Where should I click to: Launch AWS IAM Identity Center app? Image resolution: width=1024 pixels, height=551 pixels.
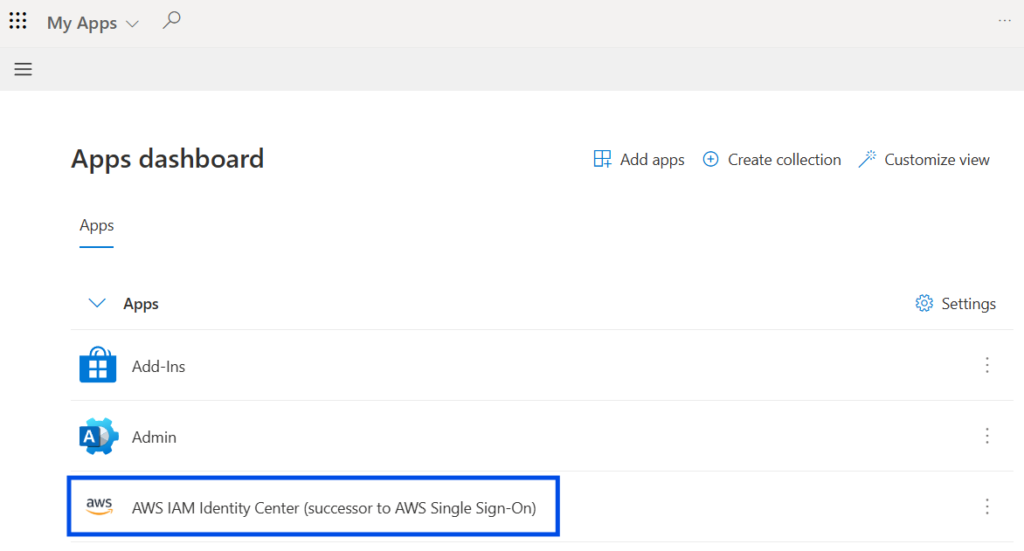334,508
